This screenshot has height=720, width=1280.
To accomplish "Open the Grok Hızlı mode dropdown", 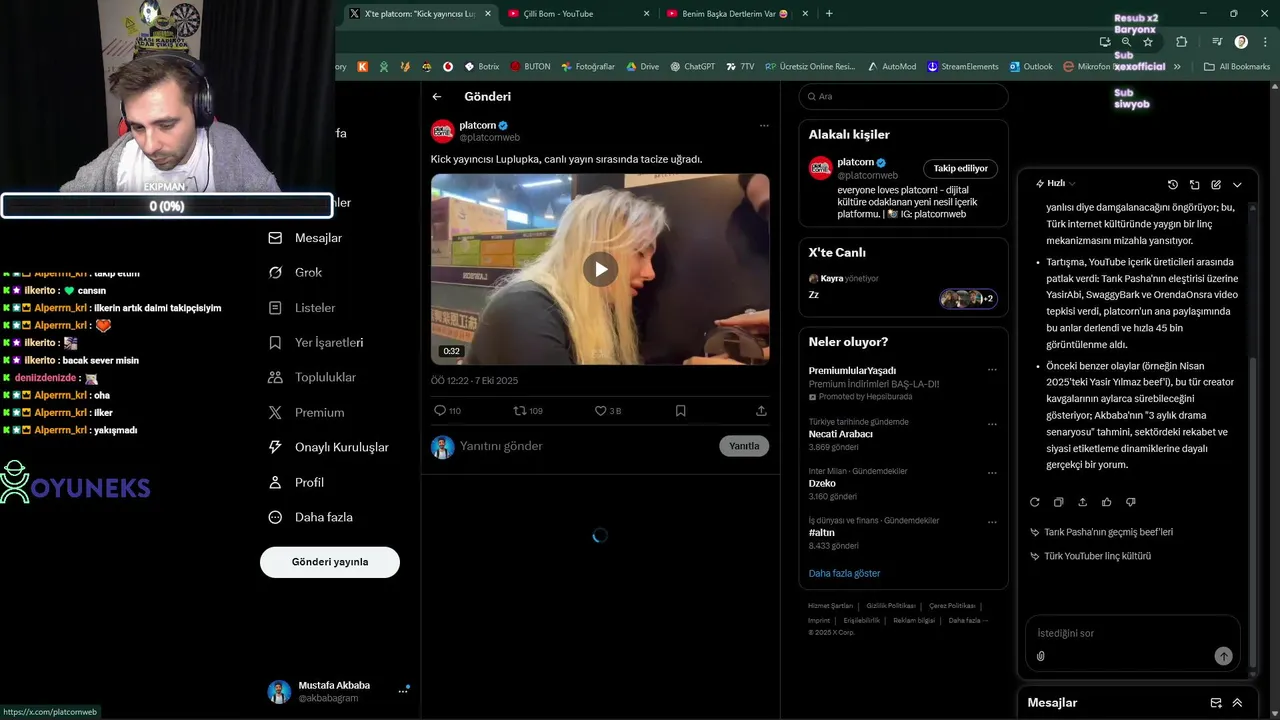I will [x=1055, y=184].
